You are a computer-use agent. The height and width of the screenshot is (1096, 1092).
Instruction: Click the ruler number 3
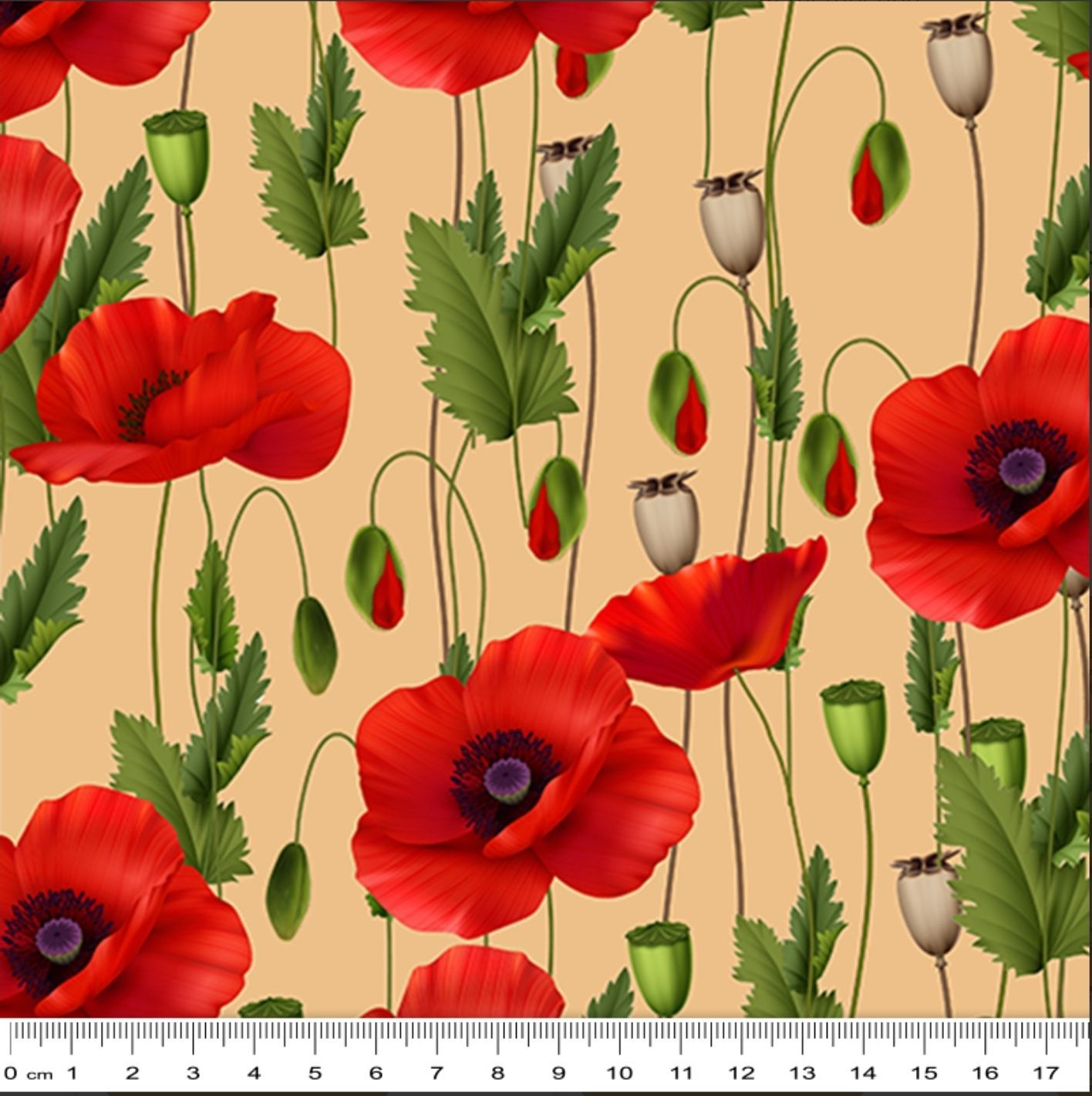pyautogui.click(x=193, y=1073)
